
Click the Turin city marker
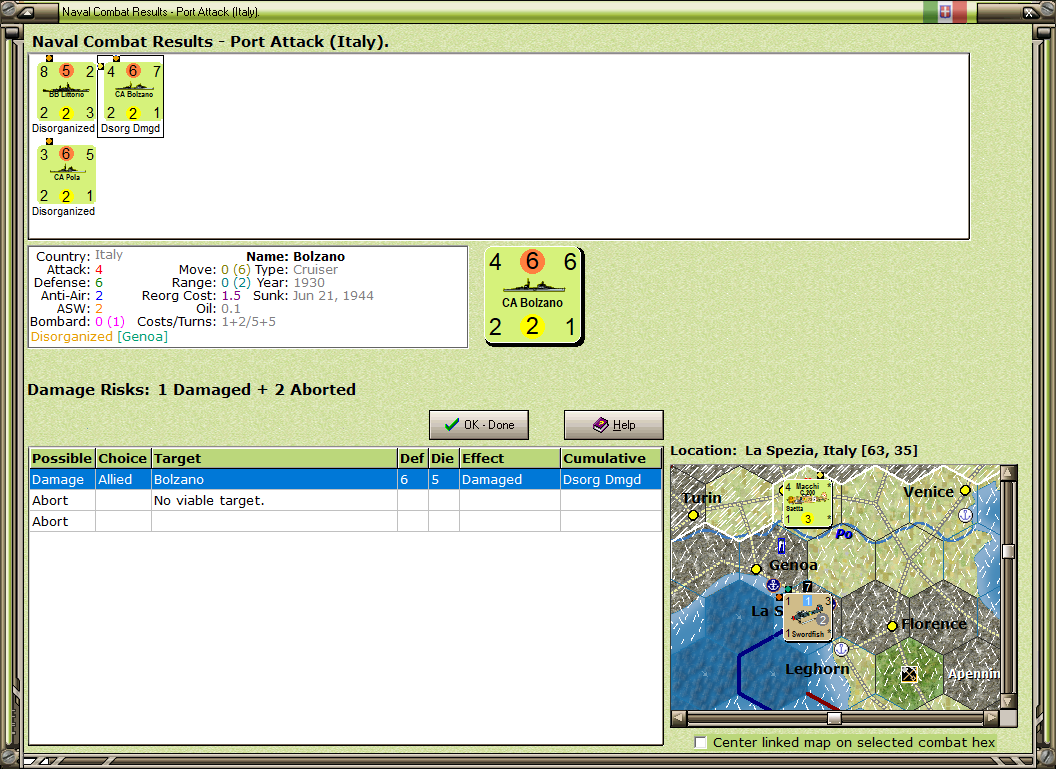[693, 515]
